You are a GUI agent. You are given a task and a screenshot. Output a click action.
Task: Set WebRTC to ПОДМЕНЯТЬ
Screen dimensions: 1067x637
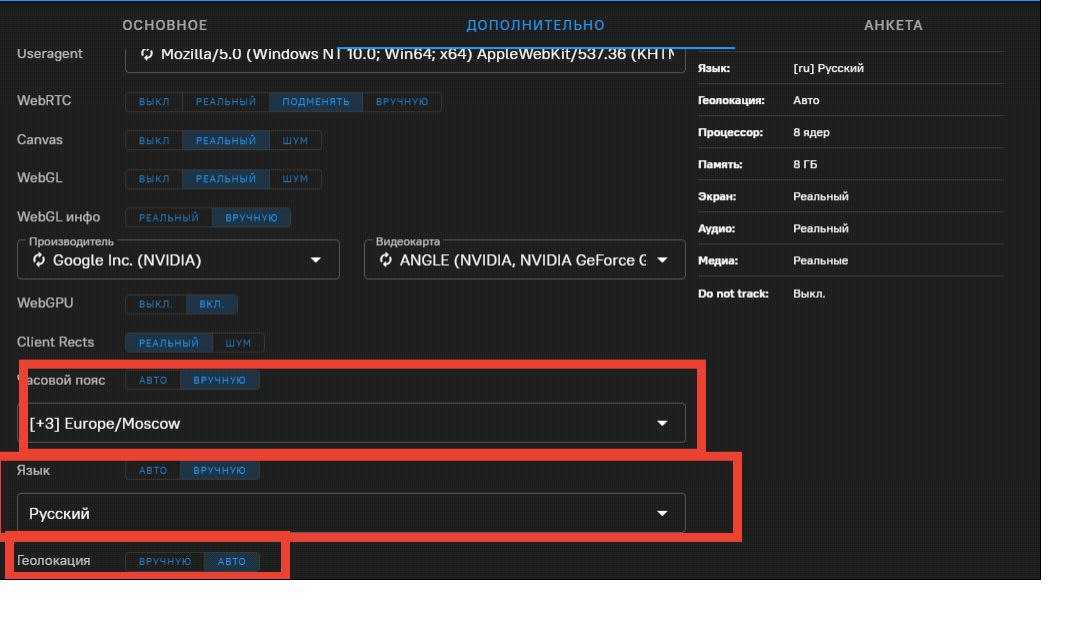(x=316, y=101)
